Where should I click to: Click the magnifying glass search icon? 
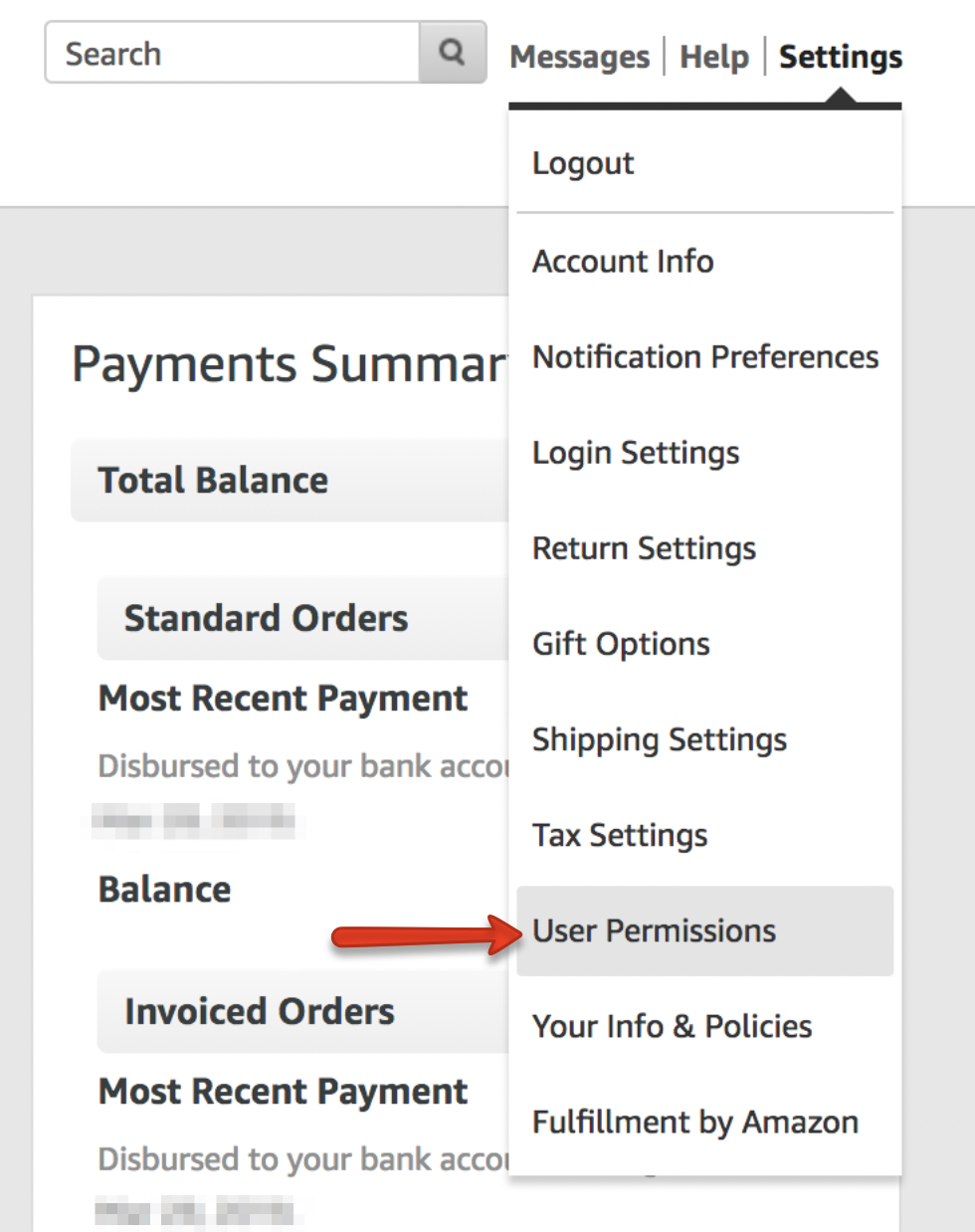coord(453,52)
